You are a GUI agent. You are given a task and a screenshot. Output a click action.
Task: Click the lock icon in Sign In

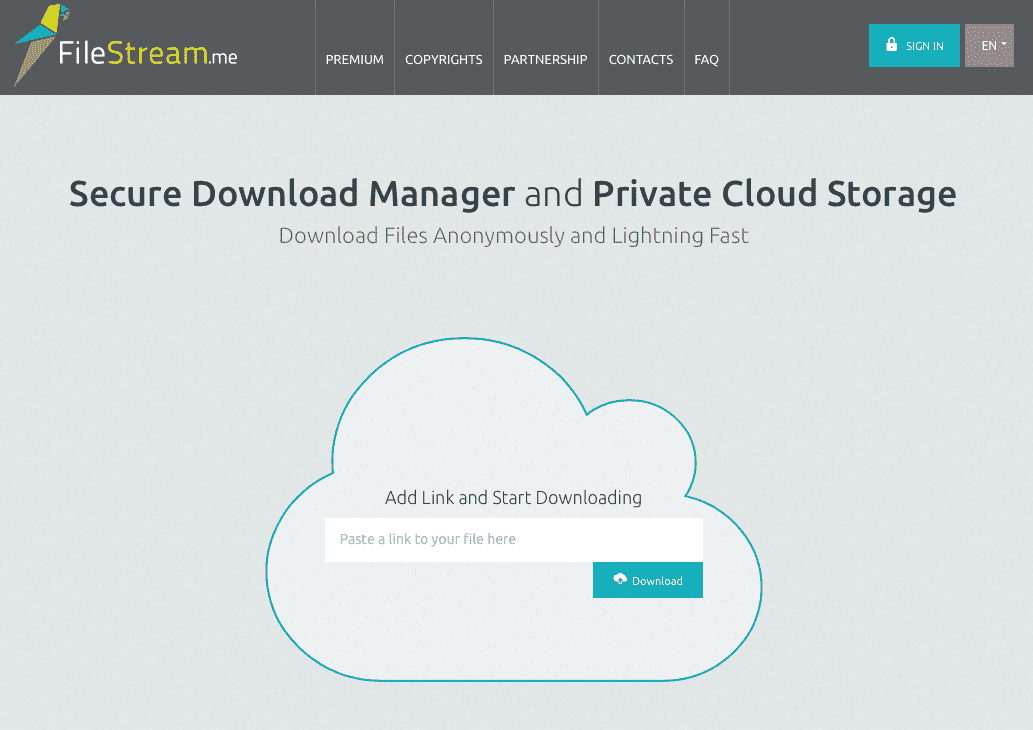(891, 45)
